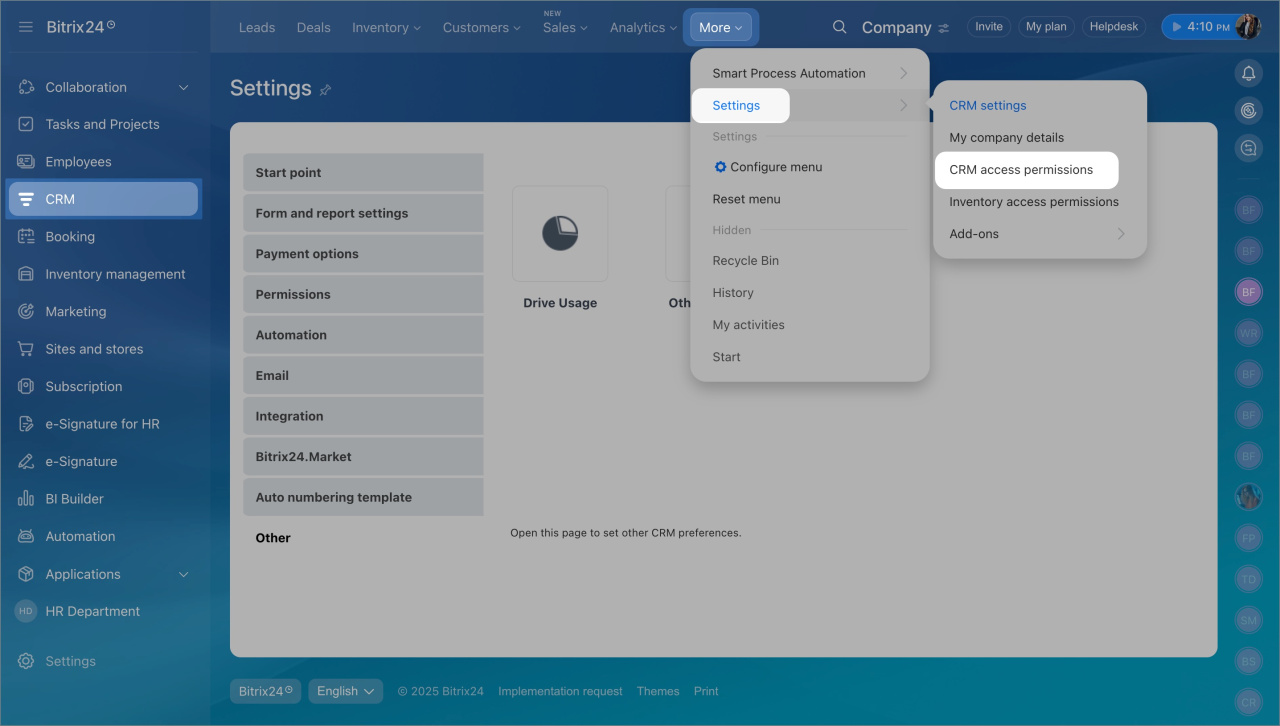Click the Invite button
The image size is (1280, 726).
tap(988, 27)
